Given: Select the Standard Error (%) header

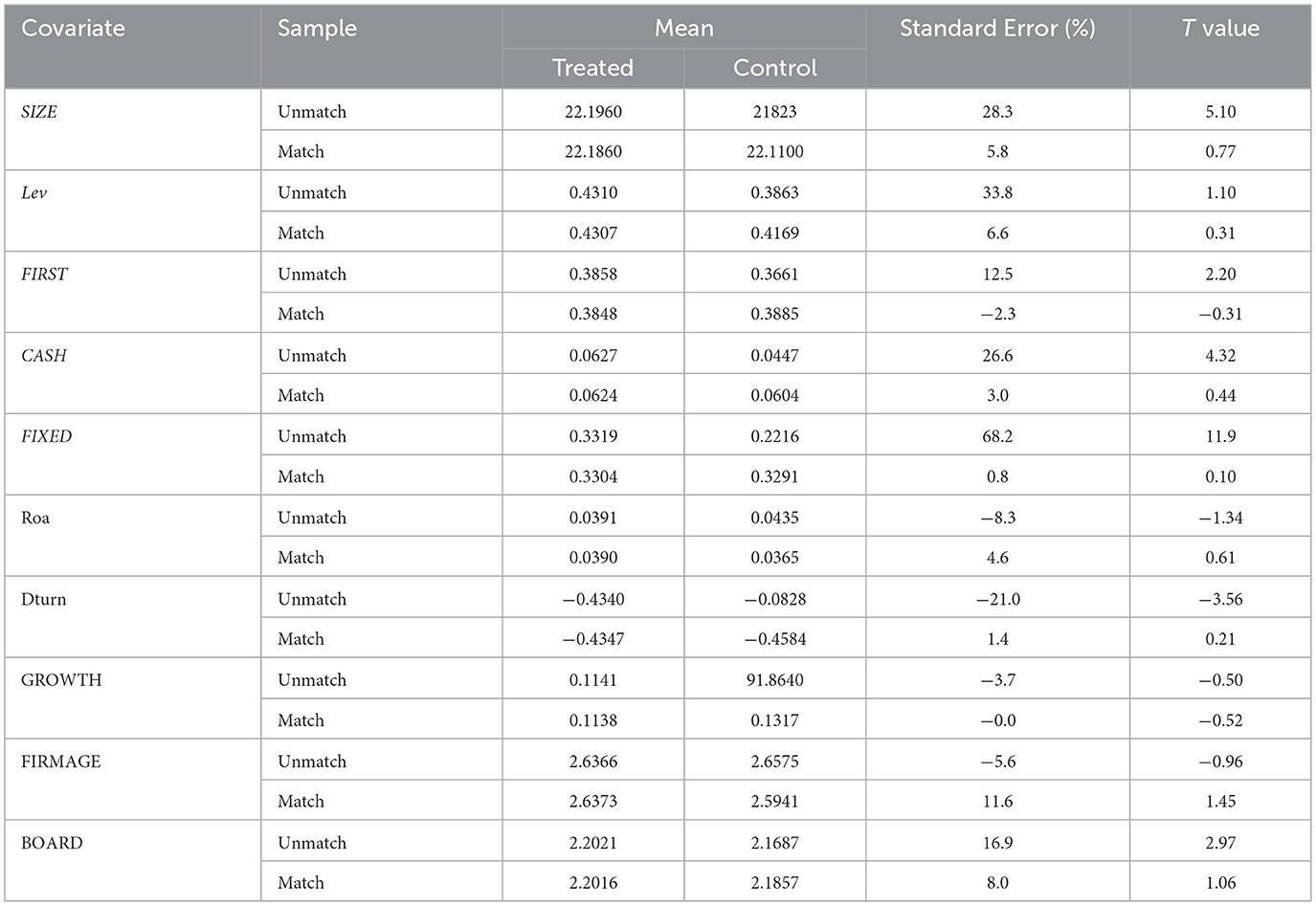Looking at the screenshot, I should click(997, 29).
